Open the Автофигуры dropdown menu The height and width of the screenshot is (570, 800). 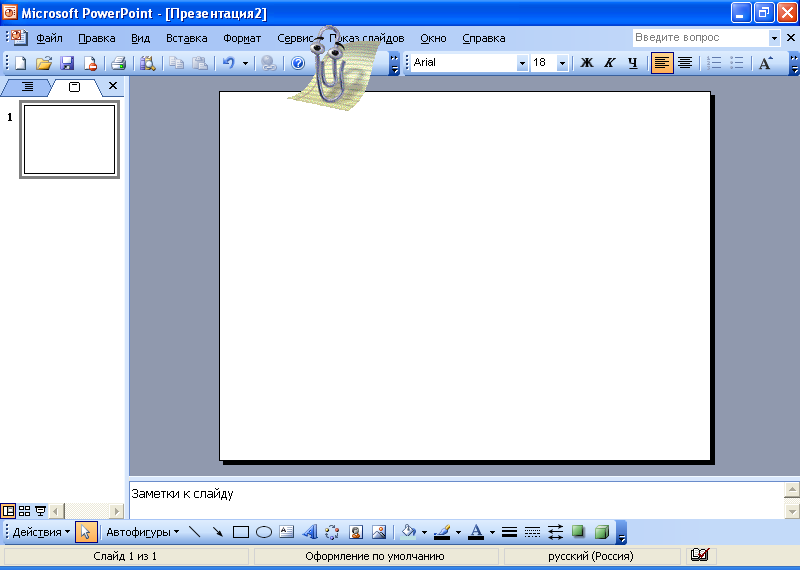click(x=142, y=532)
